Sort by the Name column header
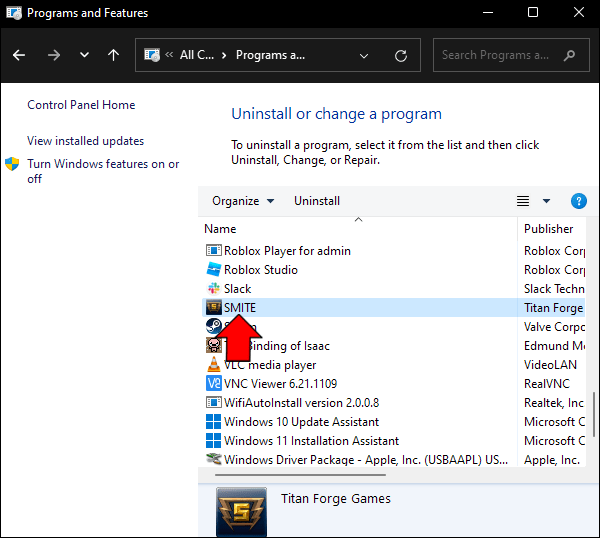Viewport: 600px width, 538px height. pyautogui.click(x=220, y=229)
